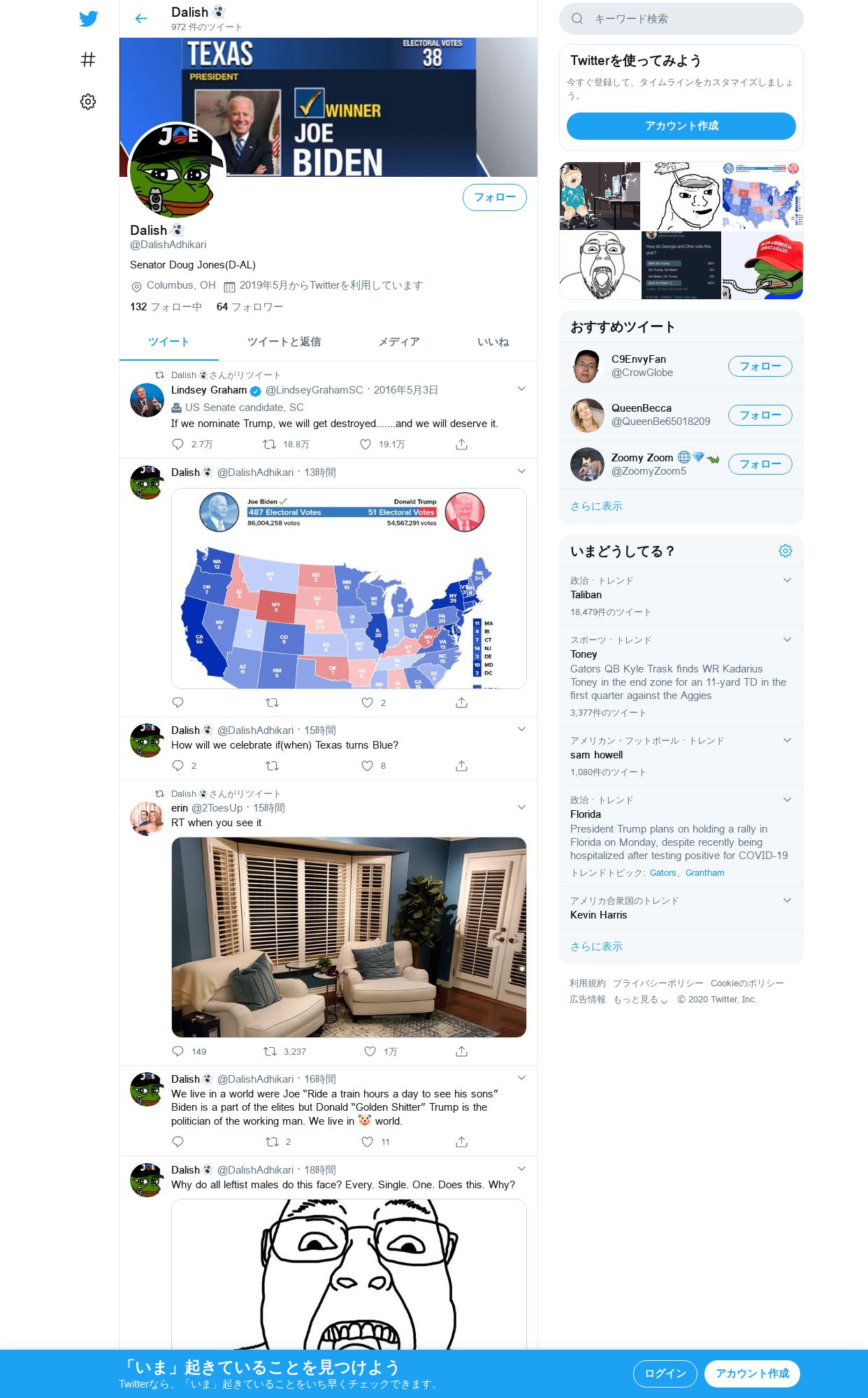
Task: Open dropdown for the Taliban trend
Action: click(x=787, y=580)
